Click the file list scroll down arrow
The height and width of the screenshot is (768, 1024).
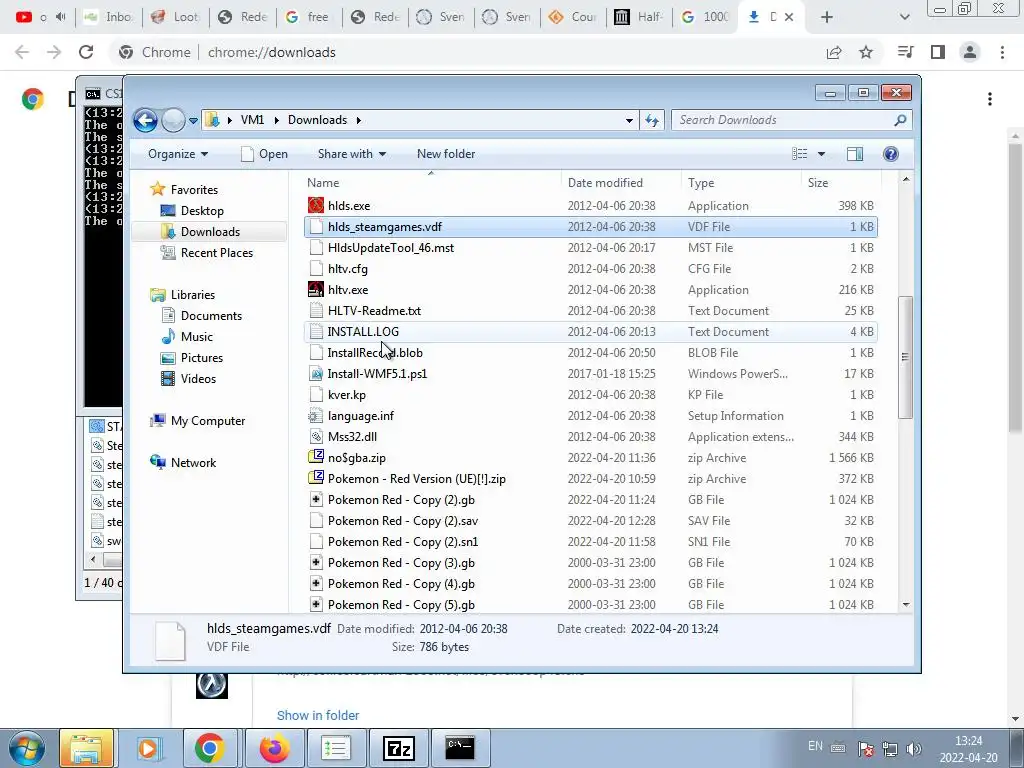(x=906, y=605)
